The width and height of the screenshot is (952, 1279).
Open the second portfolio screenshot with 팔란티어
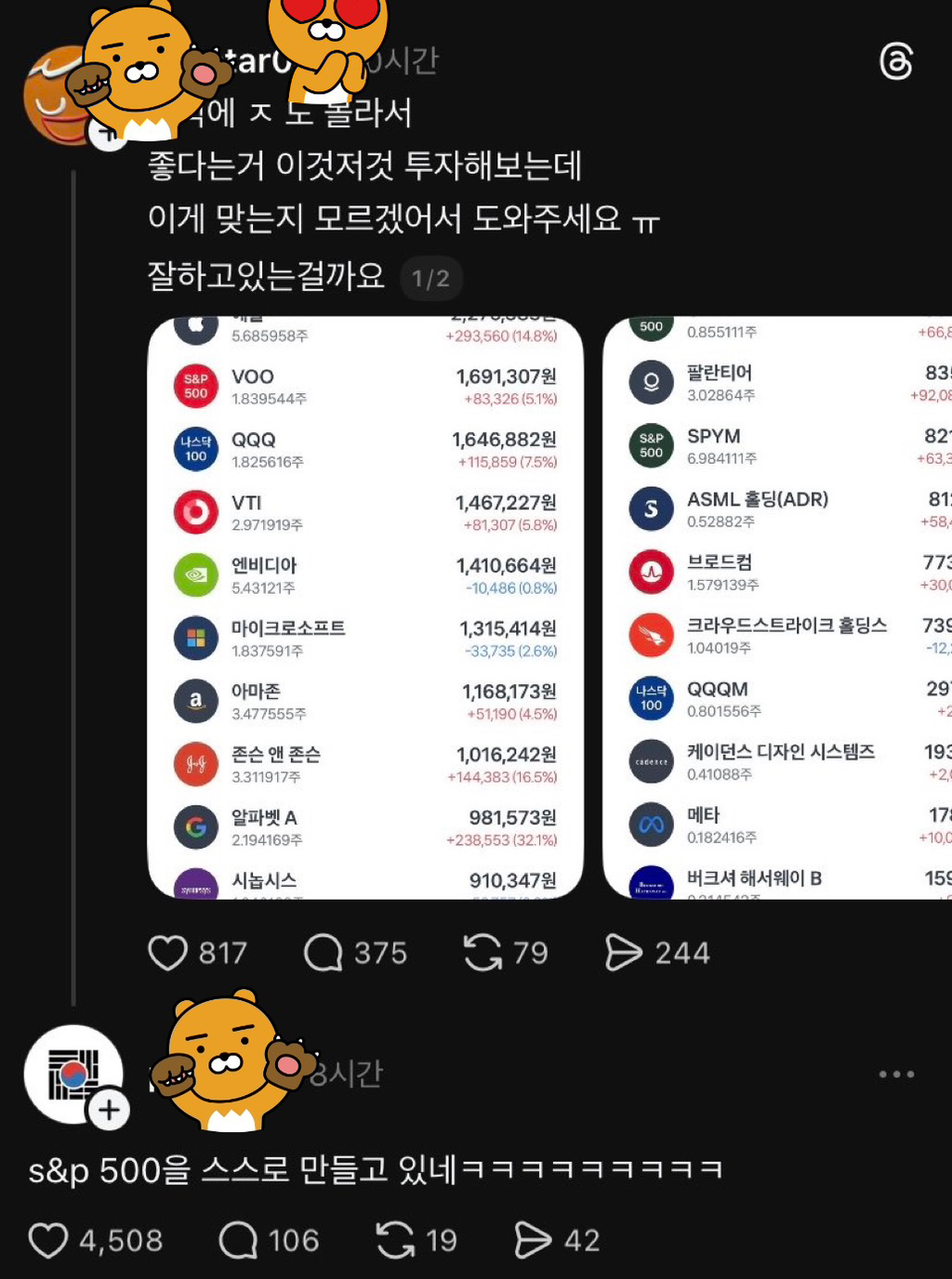pyautogui.click(x=777, y=608)
